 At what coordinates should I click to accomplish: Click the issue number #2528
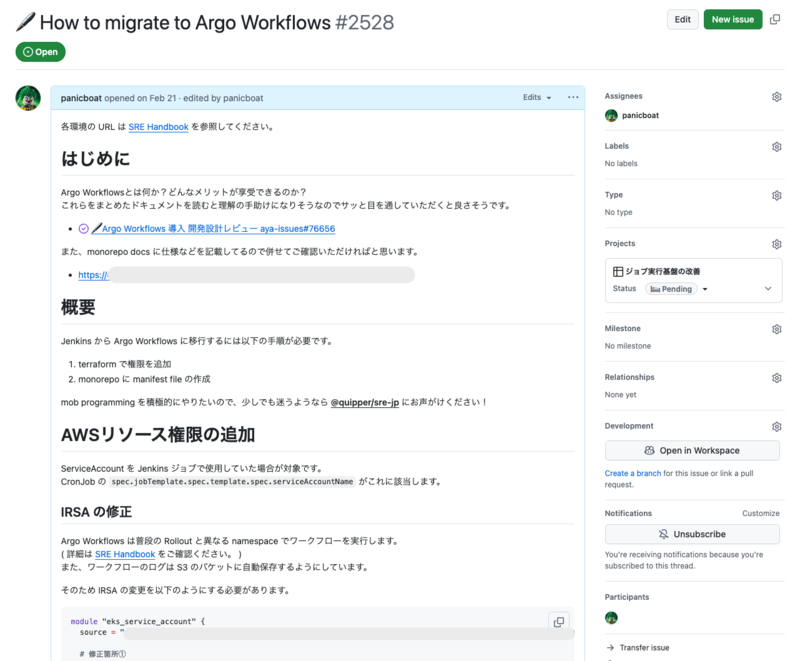[364, 23]
